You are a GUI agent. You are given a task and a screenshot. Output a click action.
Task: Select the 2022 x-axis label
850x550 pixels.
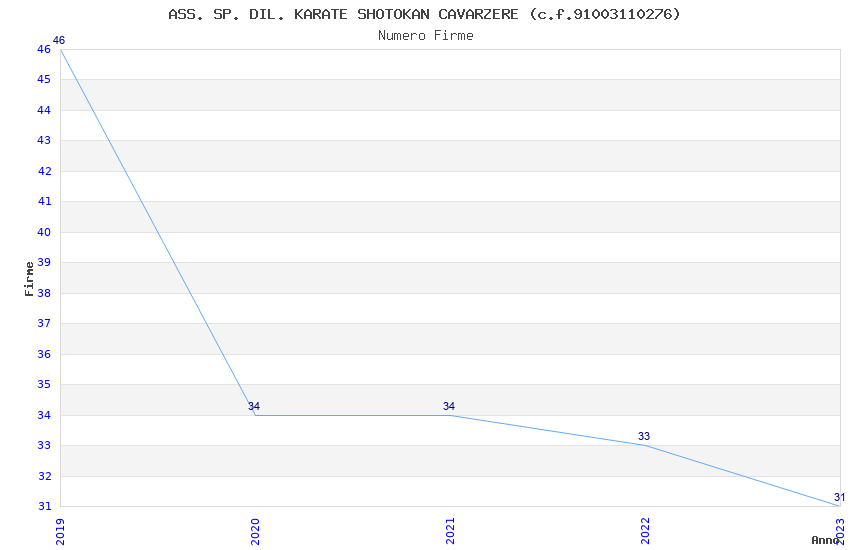645,532
